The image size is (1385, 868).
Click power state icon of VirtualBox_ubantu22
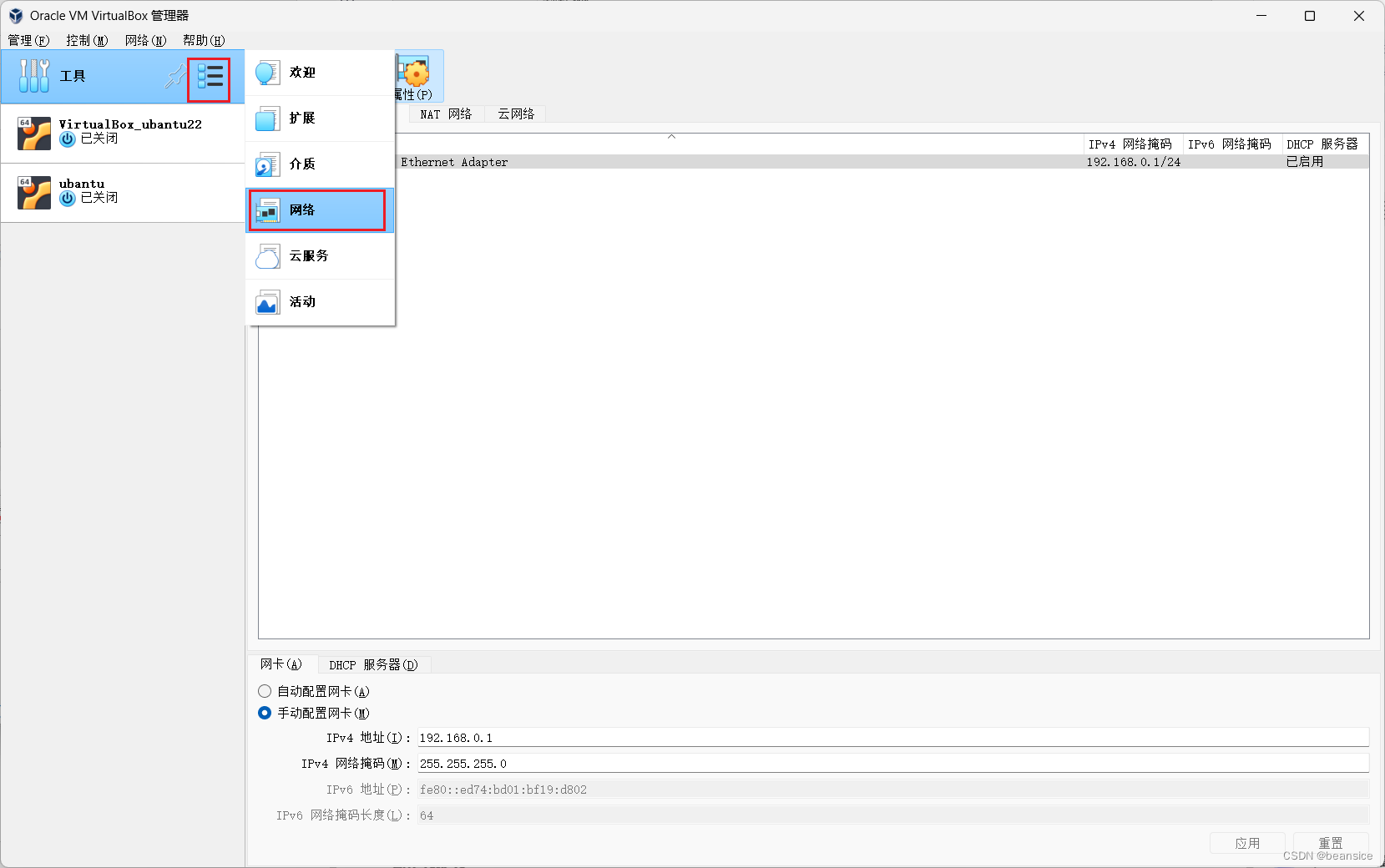pyautogui.click(x=68, y=139)
